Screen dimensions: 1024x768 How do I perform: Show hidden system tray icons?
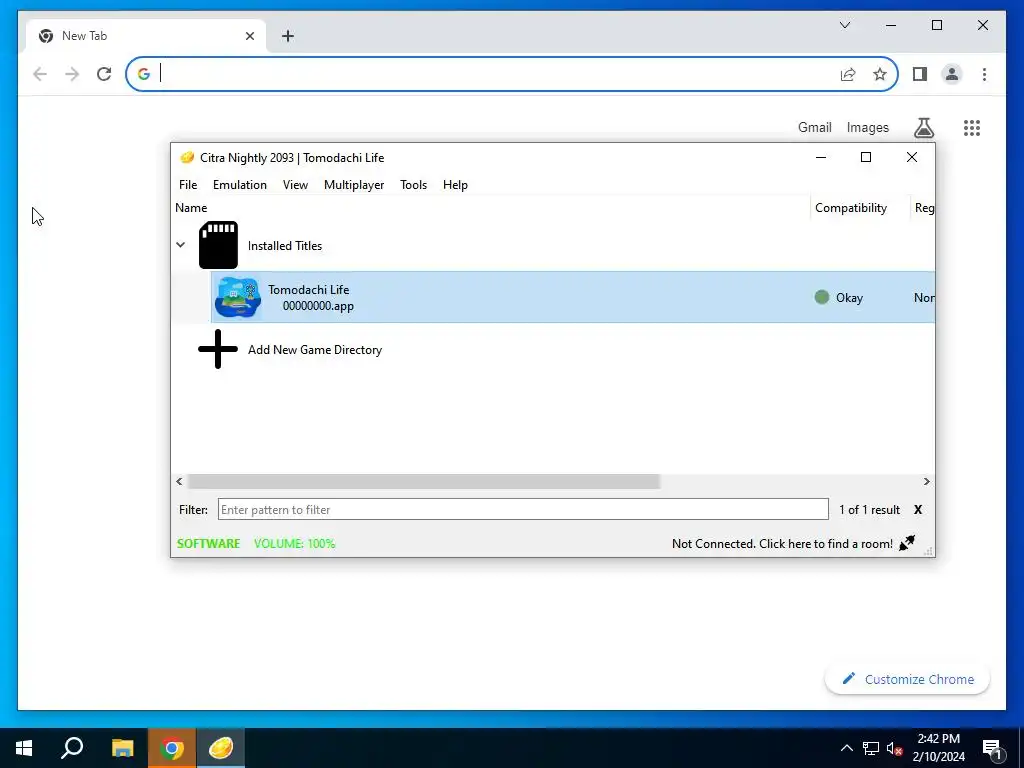846,748
